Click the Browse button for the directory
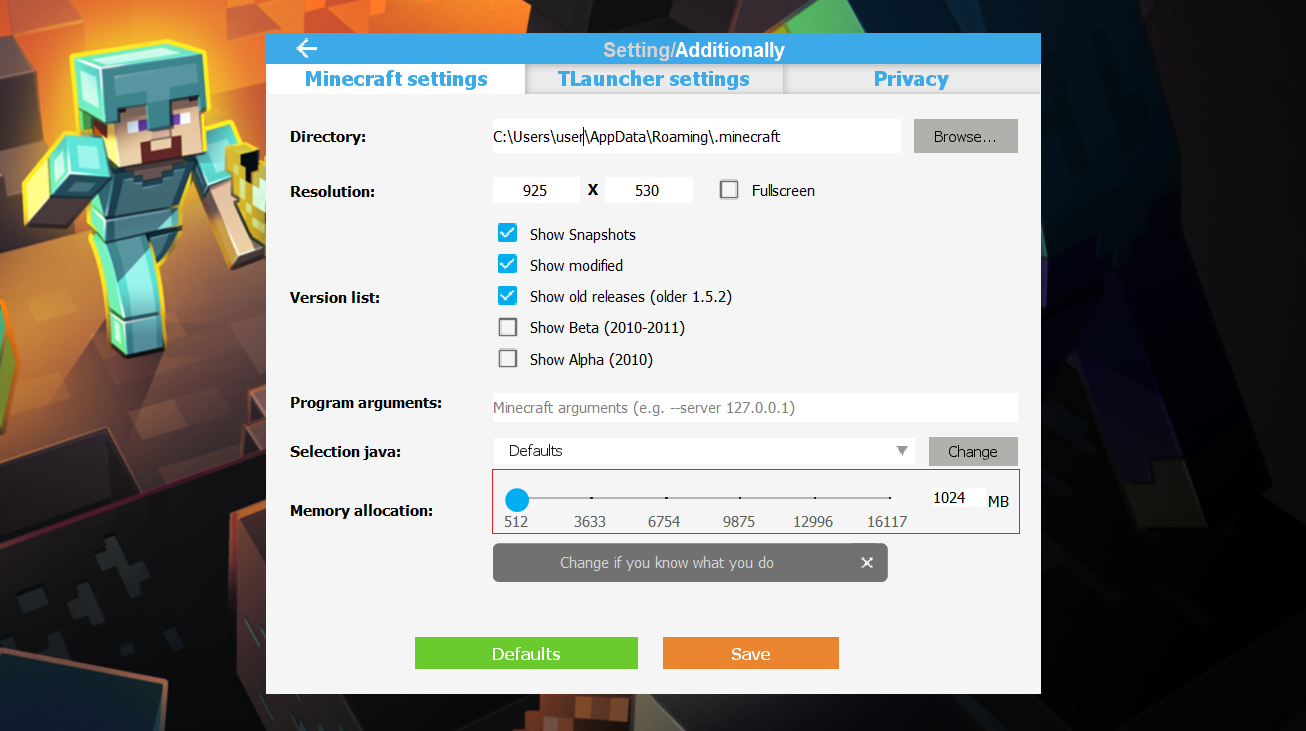1306x731 pixels. click(965, 136)
